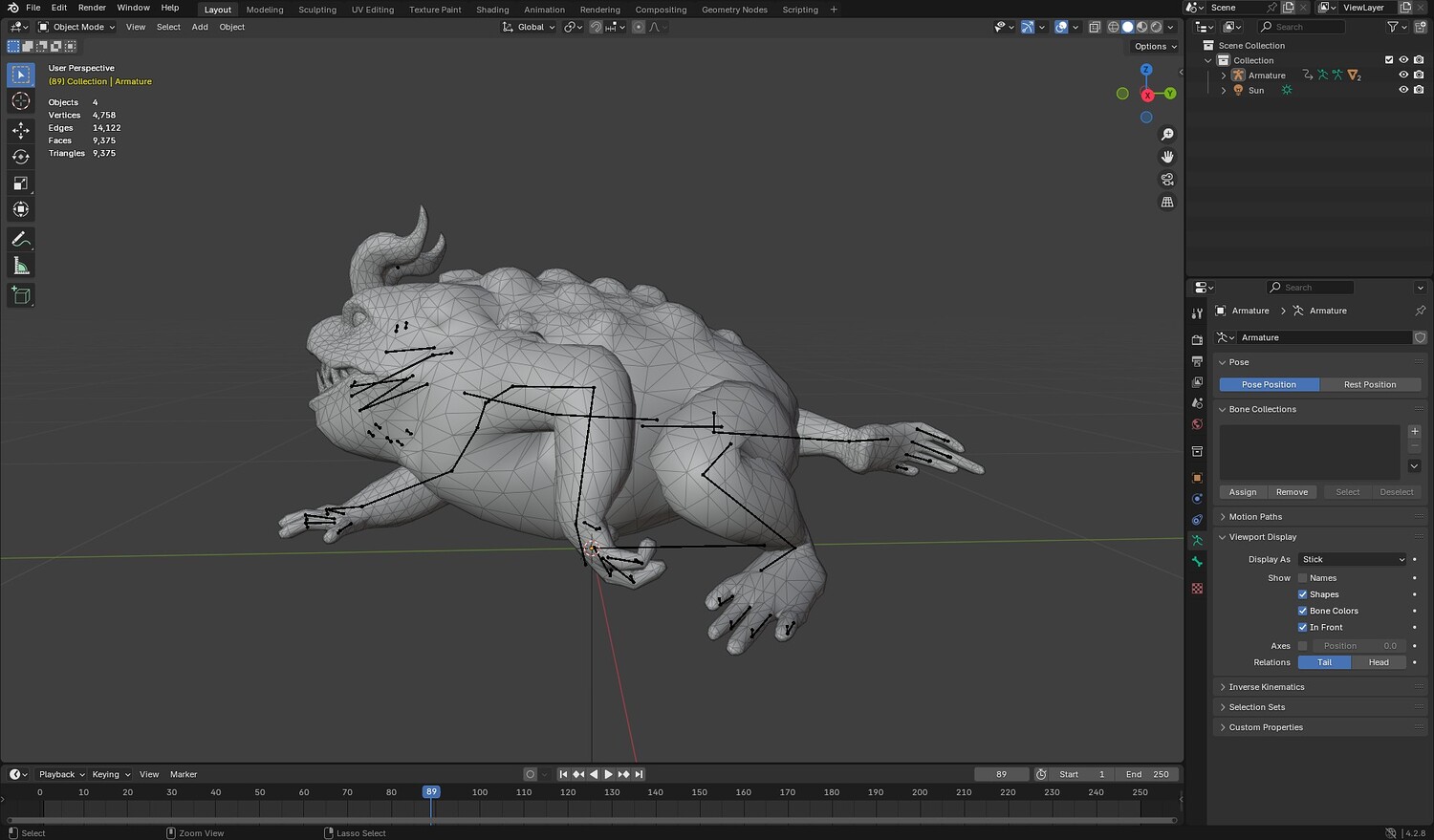Viewport: 1434px width, 840px height.
Task: Uncheck the In Front checkbox
Action: [x=1302, y=628]
